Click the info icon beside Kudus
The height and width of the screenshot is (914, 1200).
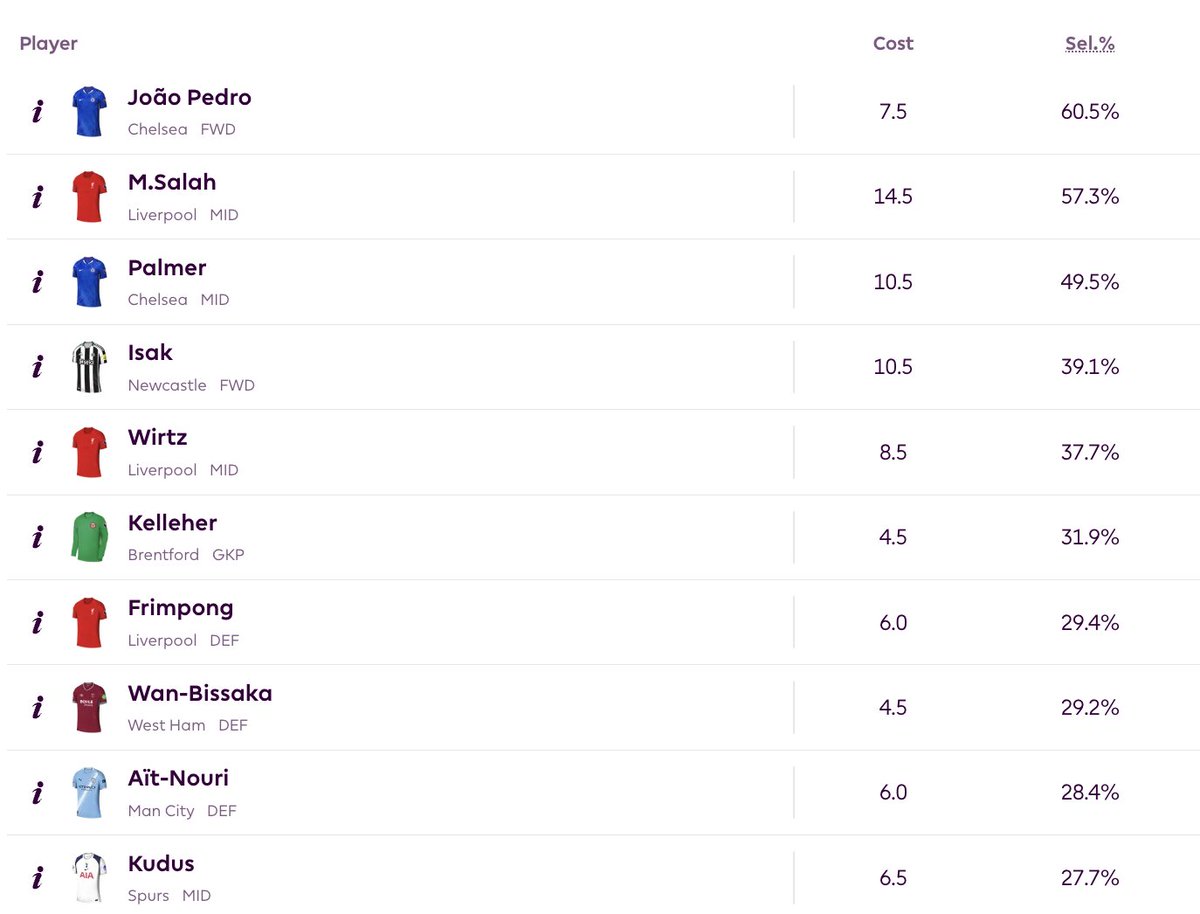coord(38,878)
